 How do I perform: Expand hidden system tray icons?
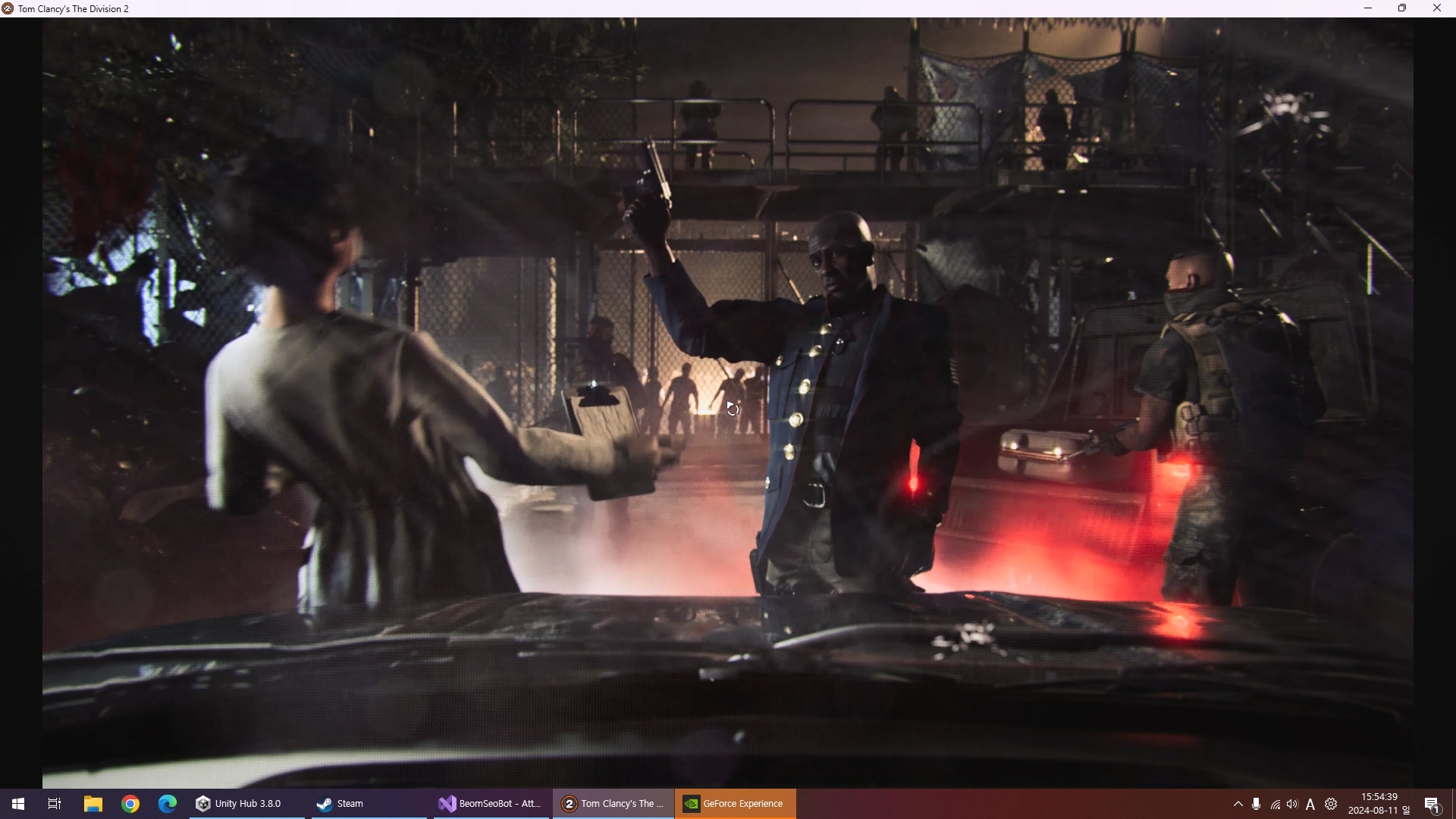[x=1238, y=804]
